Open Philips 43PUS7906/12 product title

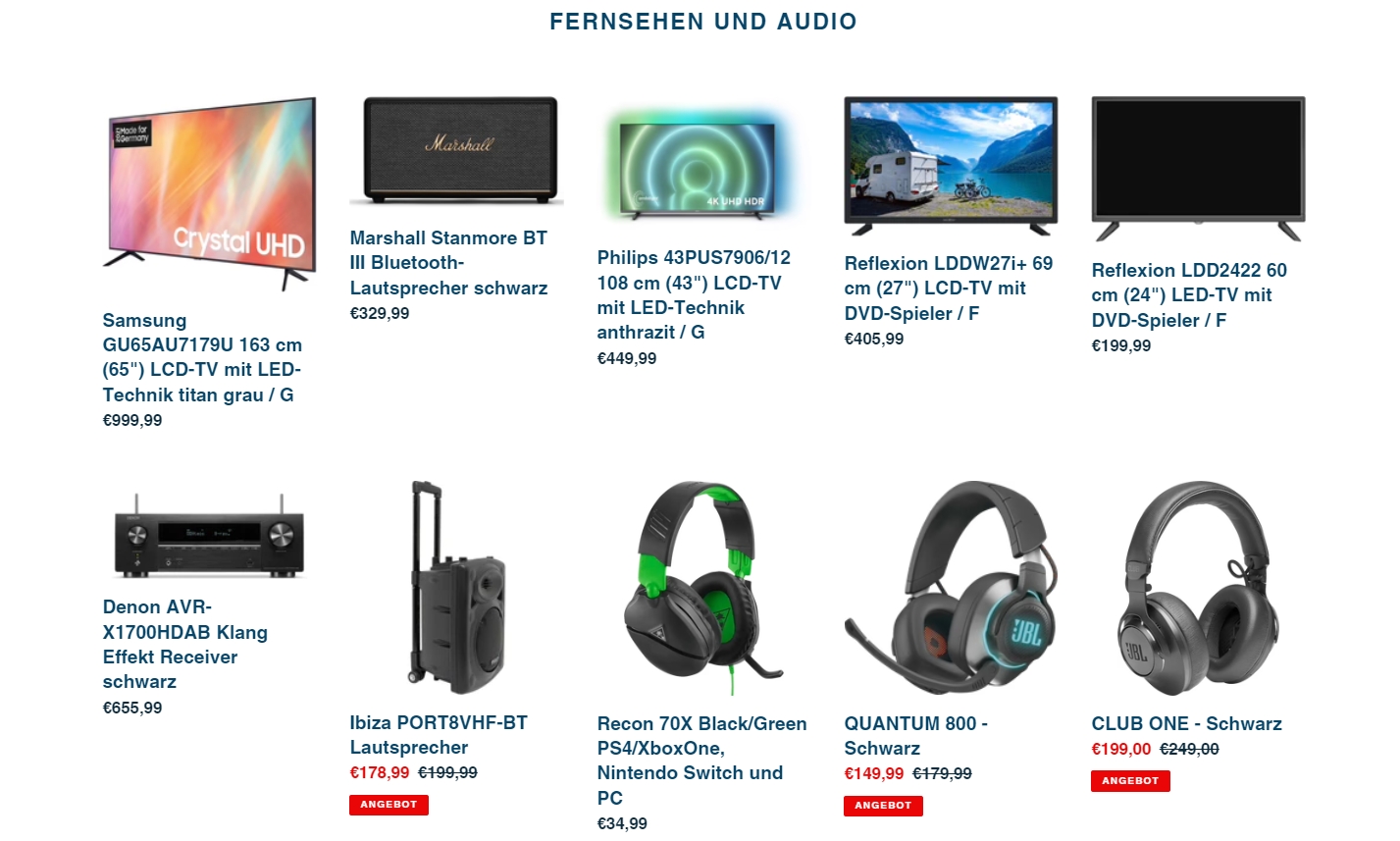tap(694, 294)
